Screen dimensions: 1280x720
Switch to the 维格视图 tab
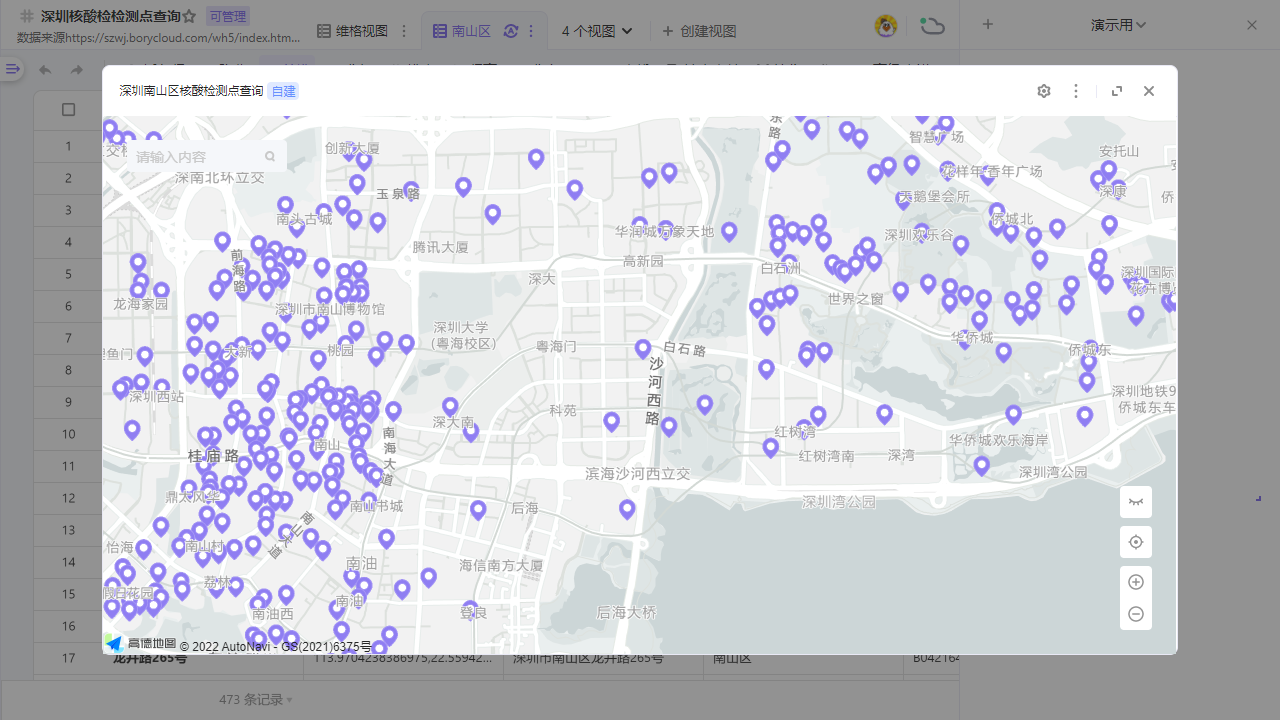point(352,31)
